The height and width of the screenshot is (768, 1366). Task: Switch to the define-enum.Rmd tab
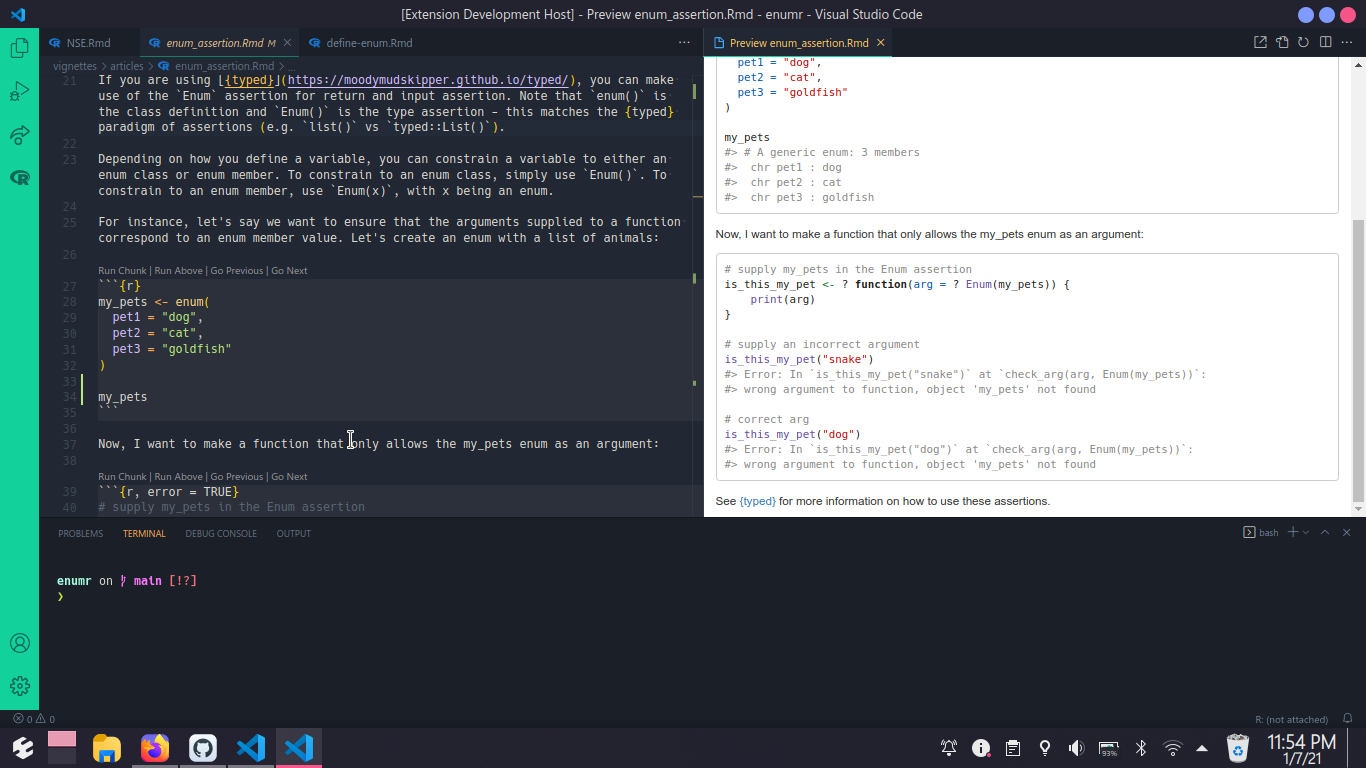369,43
